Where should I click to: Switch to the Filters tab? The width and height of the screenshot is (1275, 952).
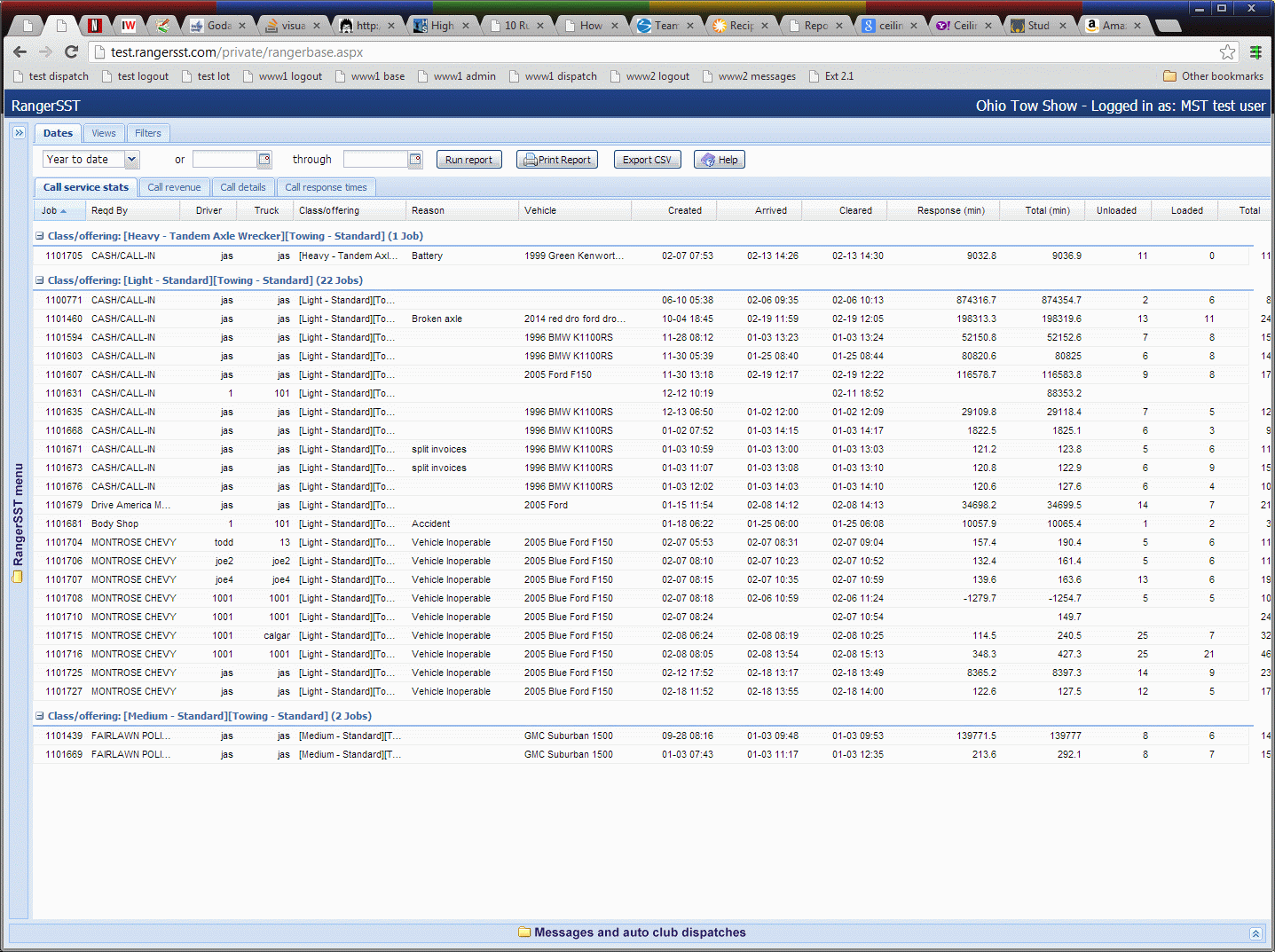148,133
